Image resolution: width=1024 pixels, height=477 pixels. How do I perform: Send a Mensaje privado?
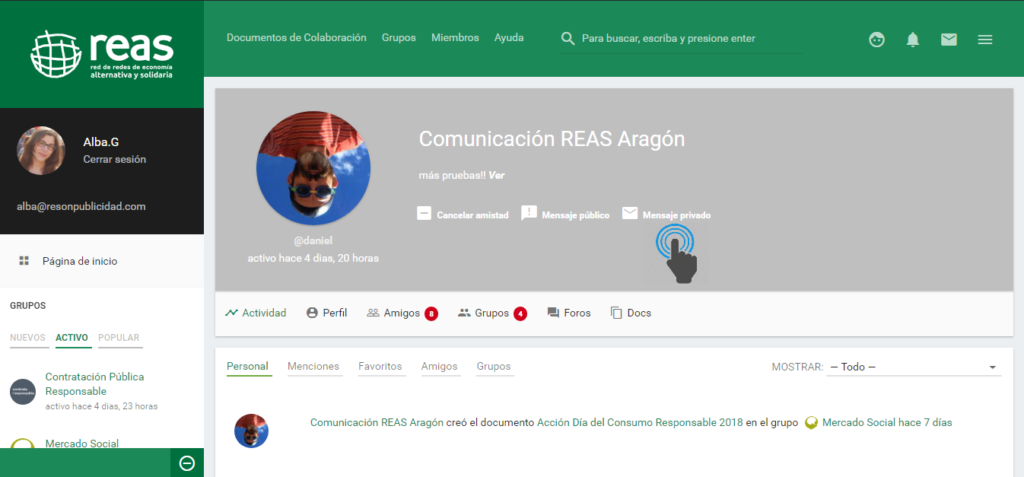[x=666, y=214]
